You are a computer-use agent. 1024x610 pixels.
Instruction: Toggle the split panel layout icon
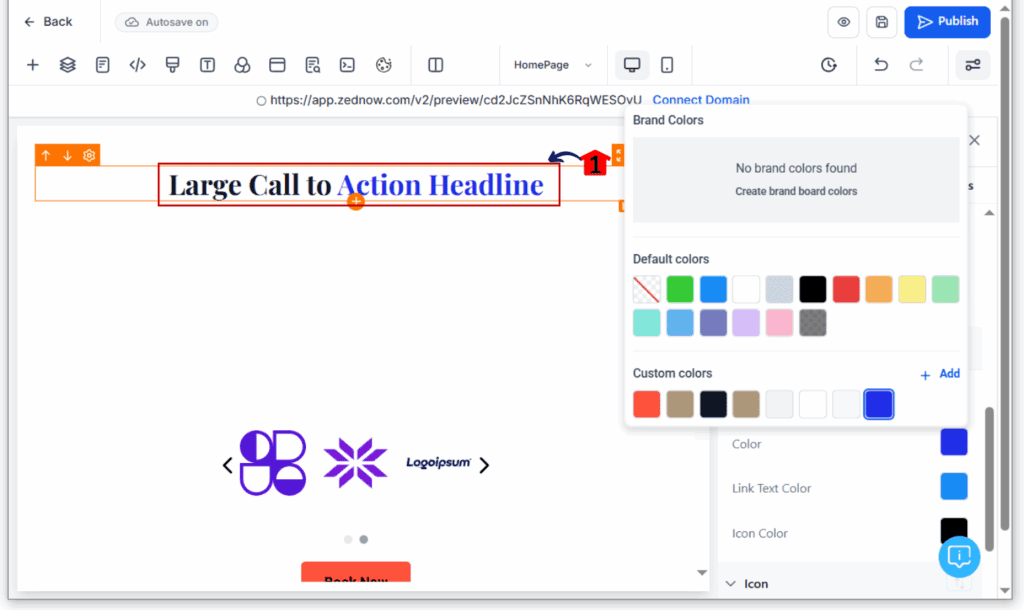coord(436,65)
